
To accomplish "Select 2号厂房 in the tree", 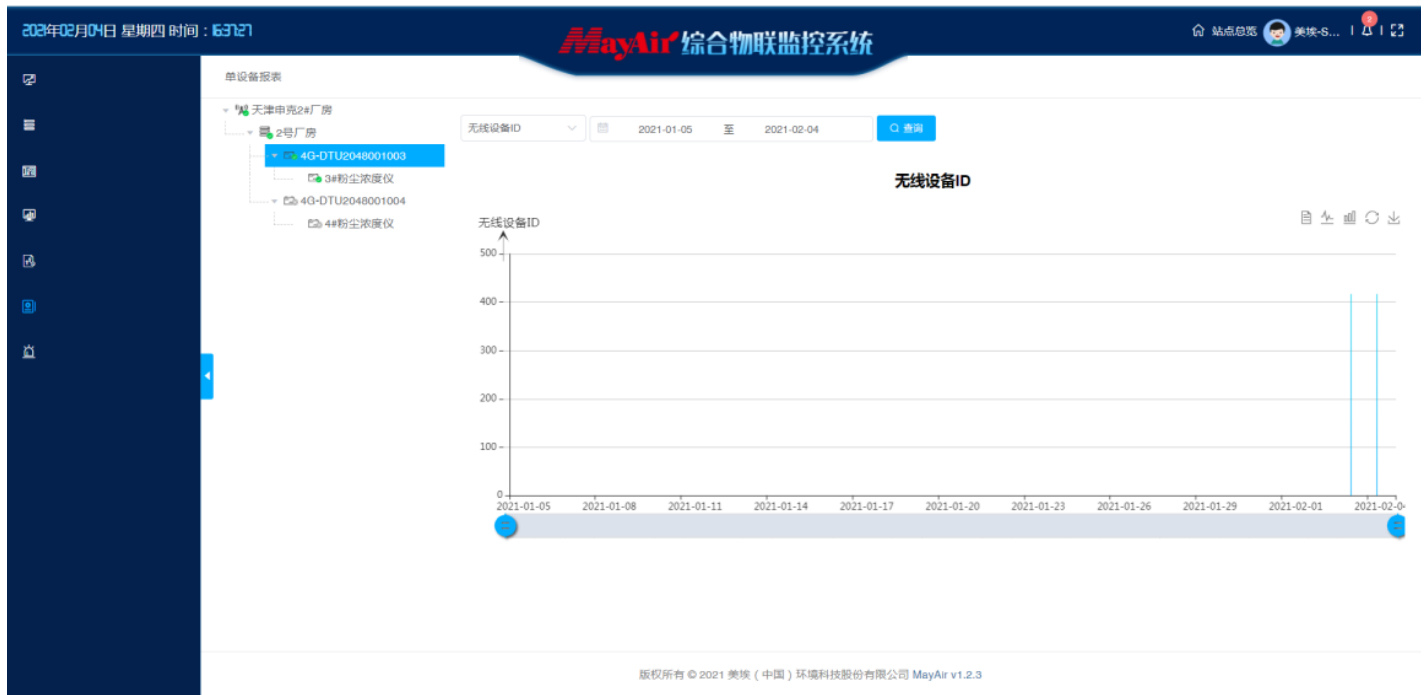I will pyautogui.click(x=296, y=132).
